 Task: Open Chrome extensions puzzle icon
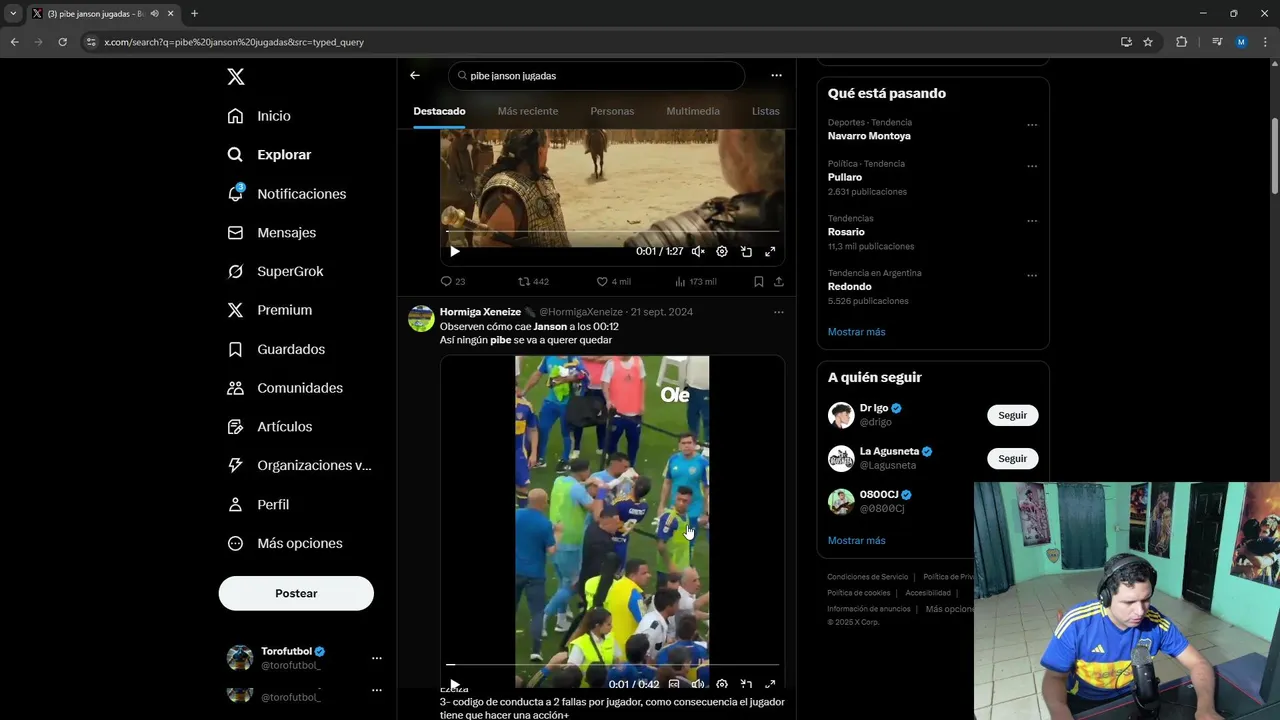pos(1181,42)
